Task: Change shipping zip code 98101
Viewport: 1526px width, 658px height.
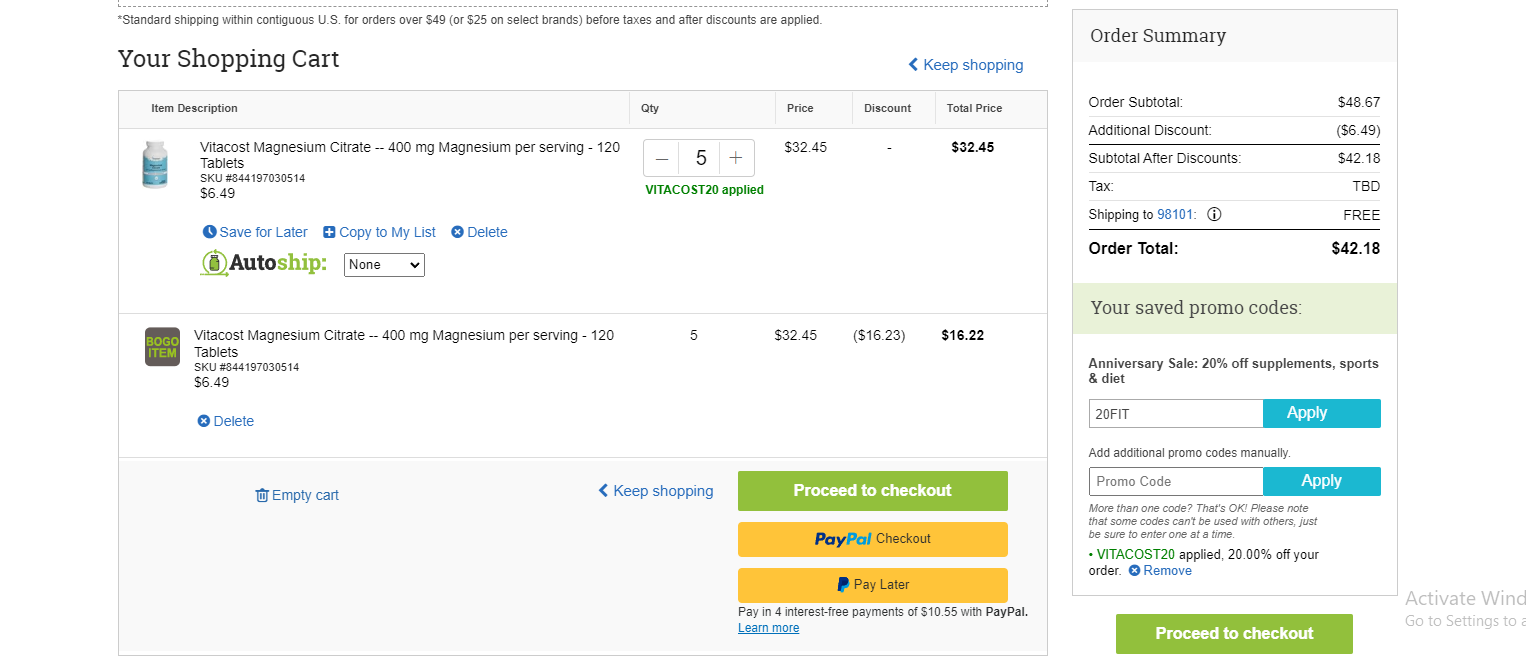Action: coord(1176,215)
